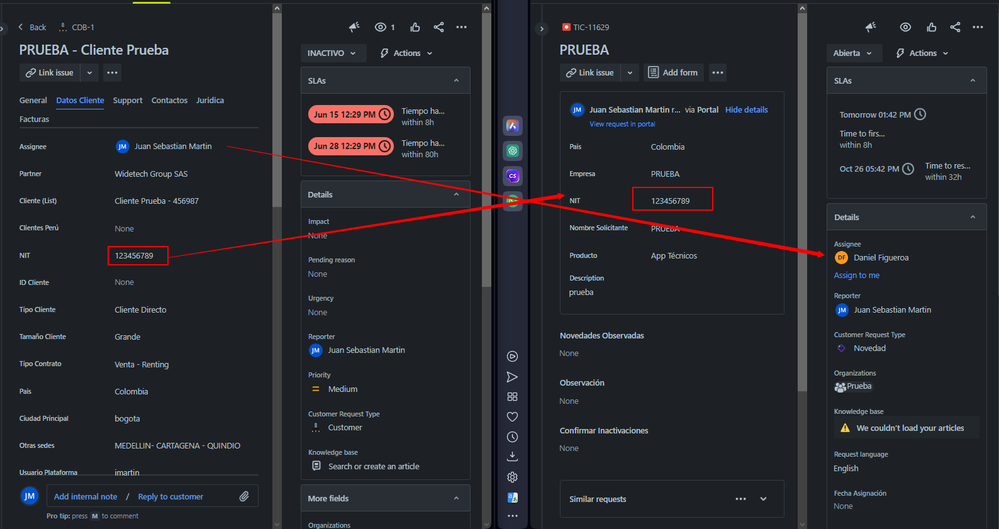
Task: Open browser sidebar settings gear icon
Action: 512,477
